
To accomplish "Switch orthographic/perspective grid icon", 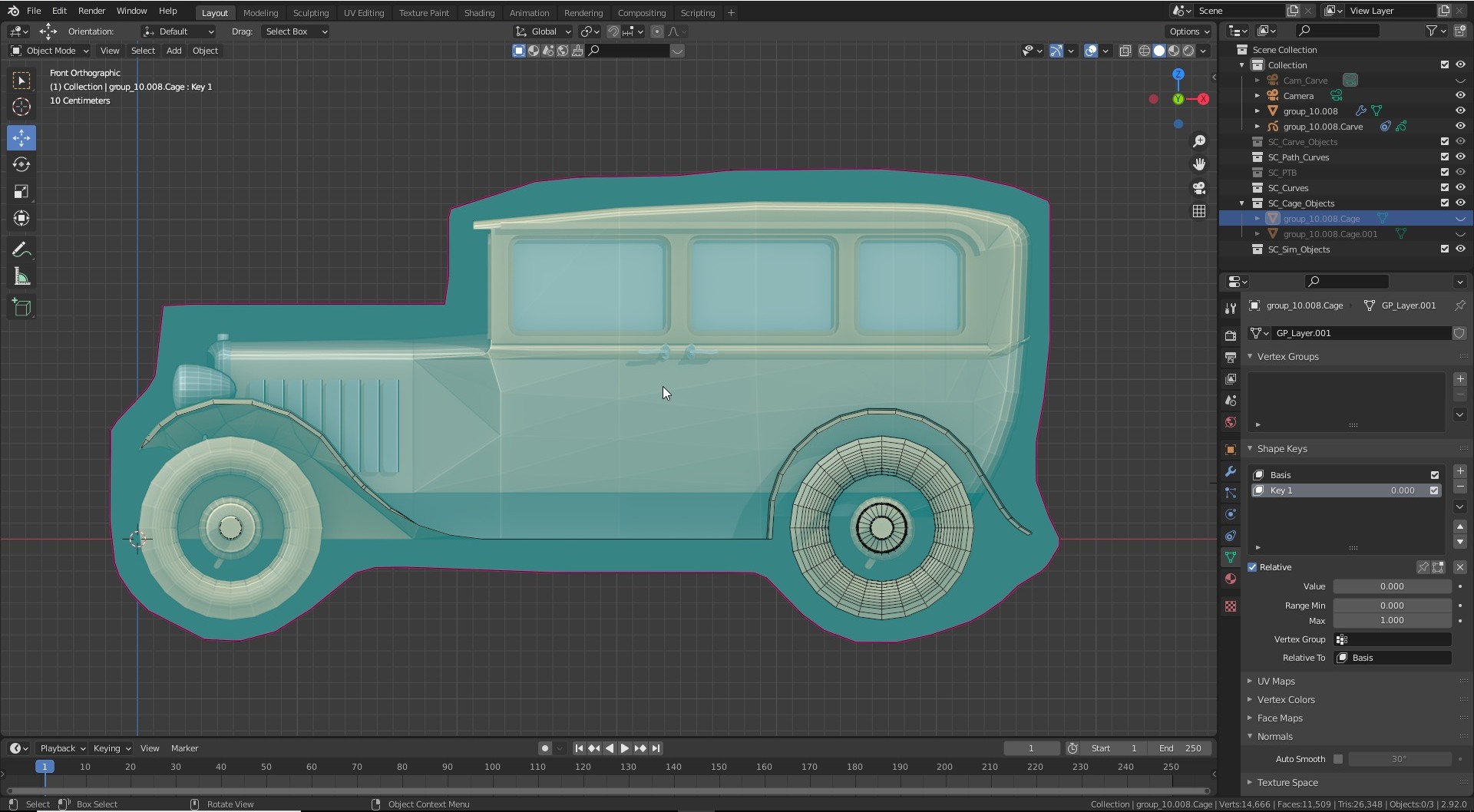I will [1199, 211].
